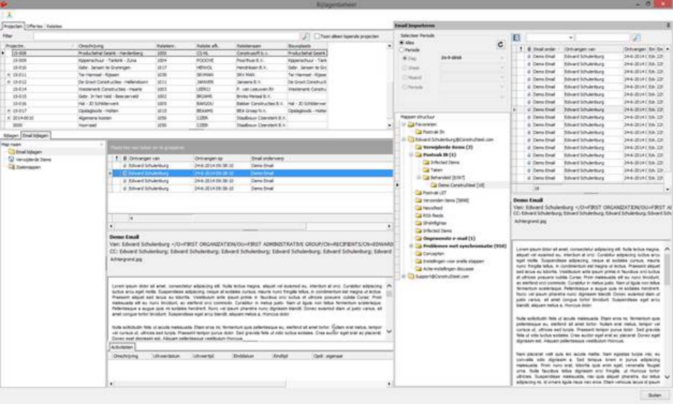The image size is (673, 404).
Task: Choose the Dag radio option
Action: pos(404,58)
